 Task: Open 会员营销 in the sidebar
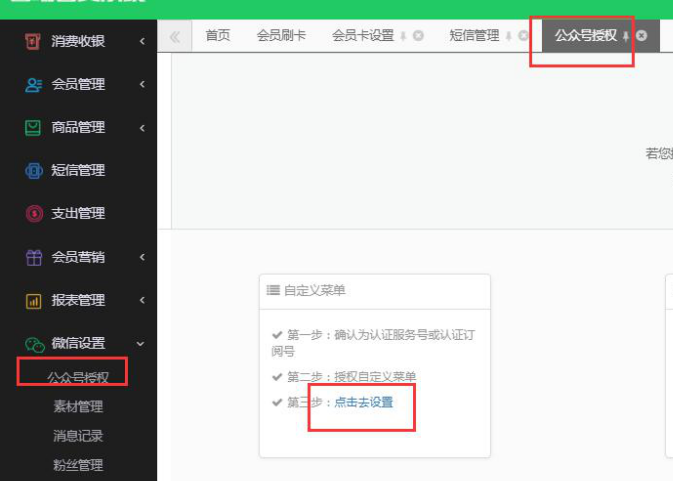tap(78, 257)
